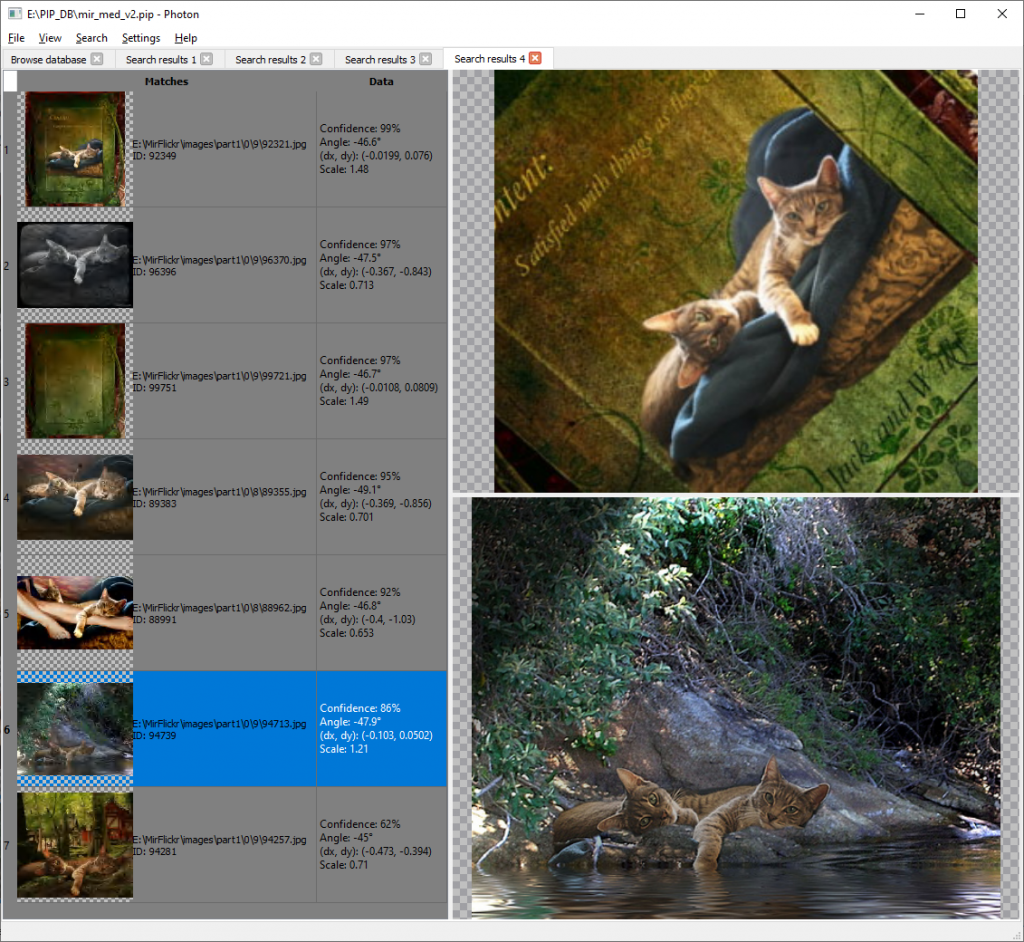
Task: Select result row with ID 99751
Action: point(224,381)
